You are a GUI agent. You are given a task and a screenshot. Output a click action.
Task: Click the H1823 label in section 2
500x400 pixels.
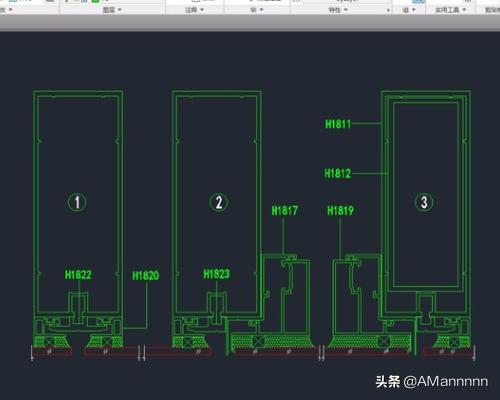[x=217, y=274]
